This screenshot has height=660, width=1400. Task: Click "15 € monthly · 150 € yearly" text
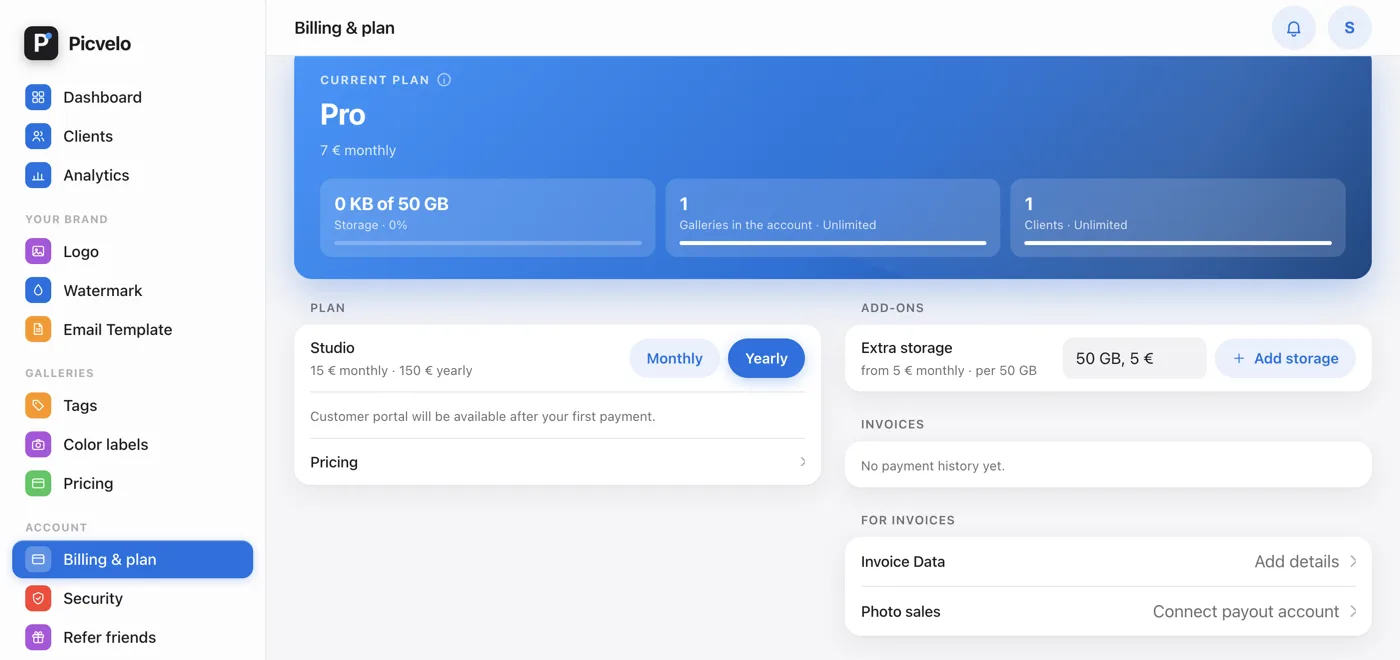point(391,370)
